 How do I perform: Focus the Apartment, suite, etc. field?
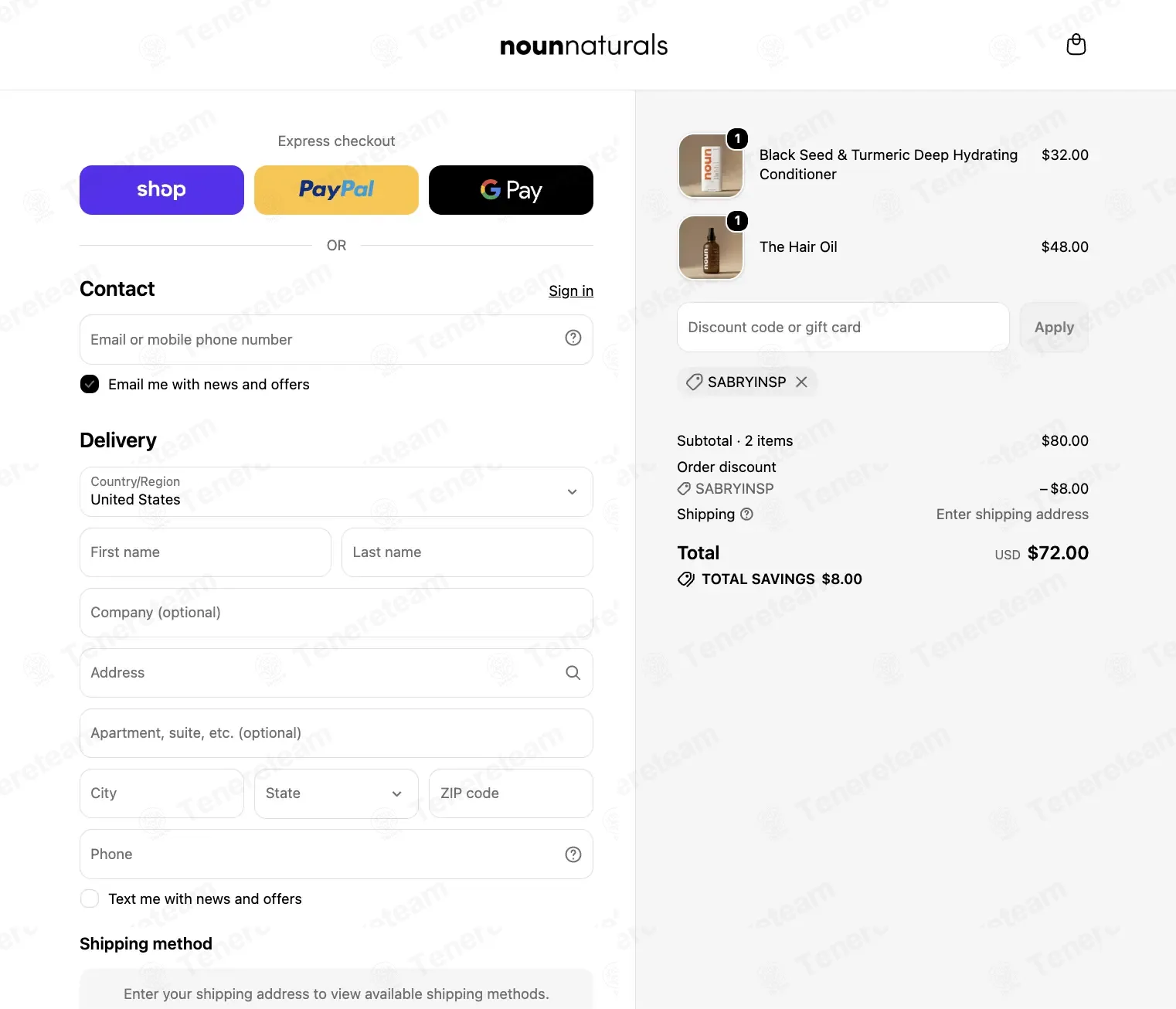click(x=336, y=733)
